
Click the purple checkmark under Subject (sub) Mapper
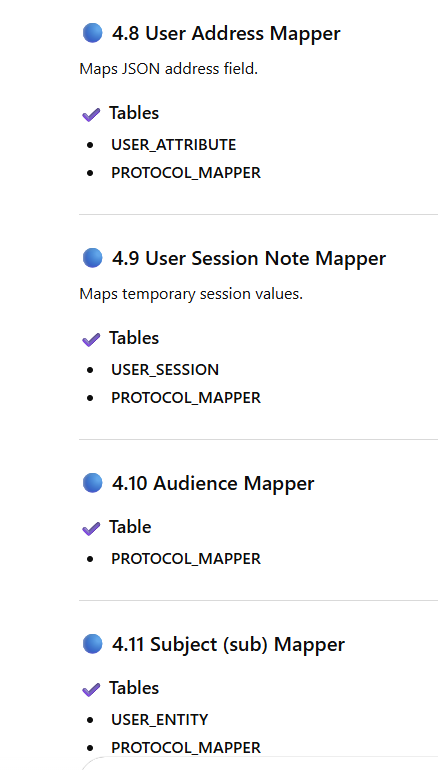point(91,689)
